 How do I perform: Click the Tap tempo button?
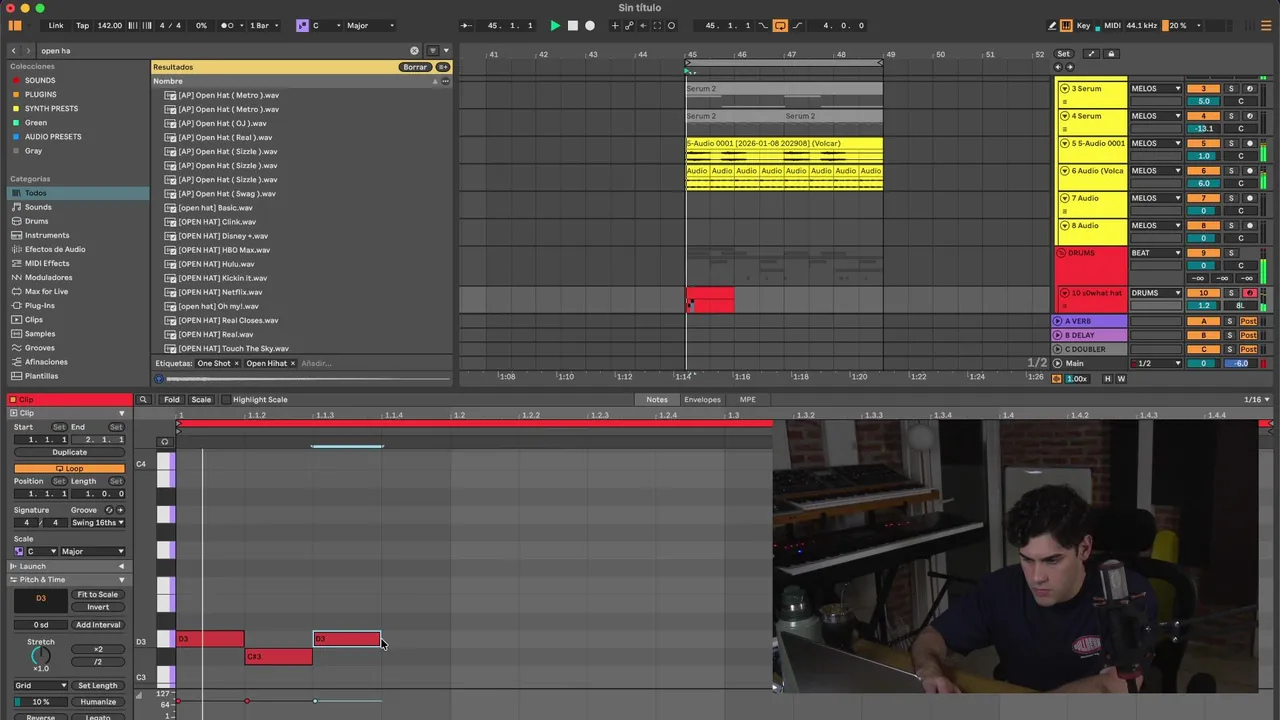click(x=82, y=25)
